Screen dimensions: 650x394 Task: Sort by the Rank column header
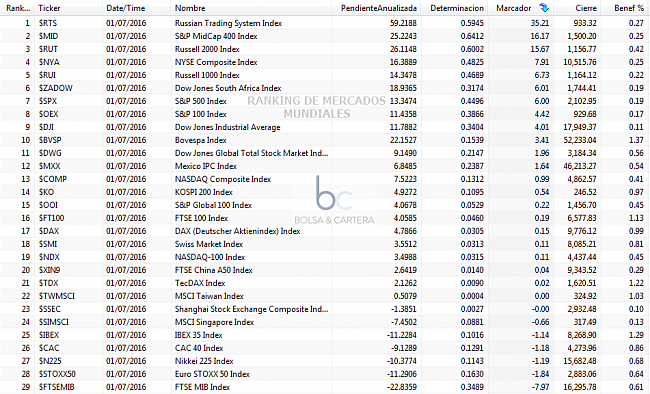(17, 8)
